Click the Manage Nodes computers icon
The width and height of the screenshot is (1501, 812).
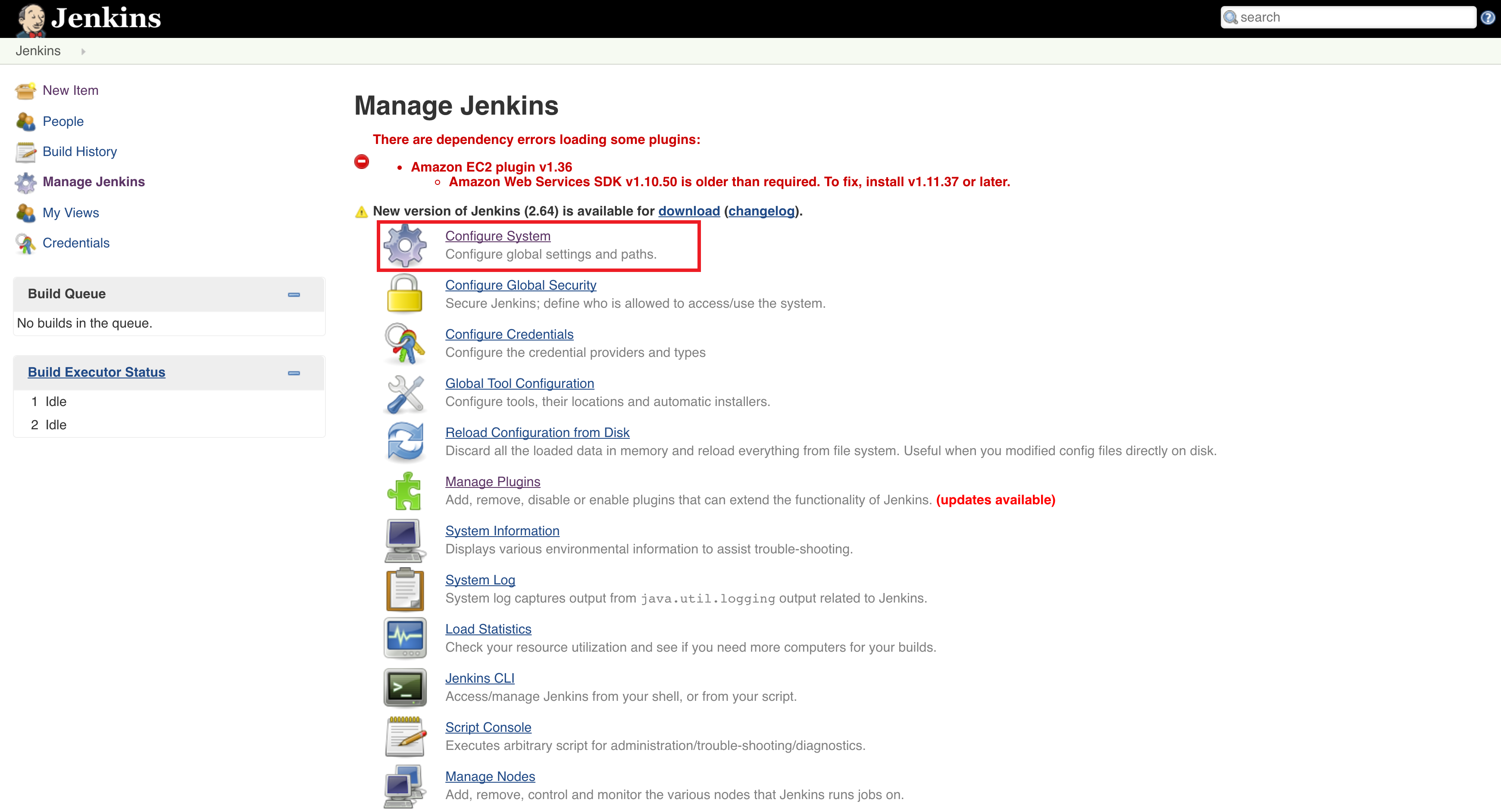[405, 787]
